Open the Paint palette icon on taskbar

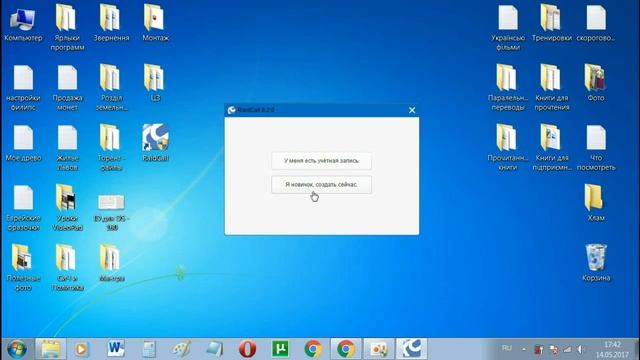(181, 349)
